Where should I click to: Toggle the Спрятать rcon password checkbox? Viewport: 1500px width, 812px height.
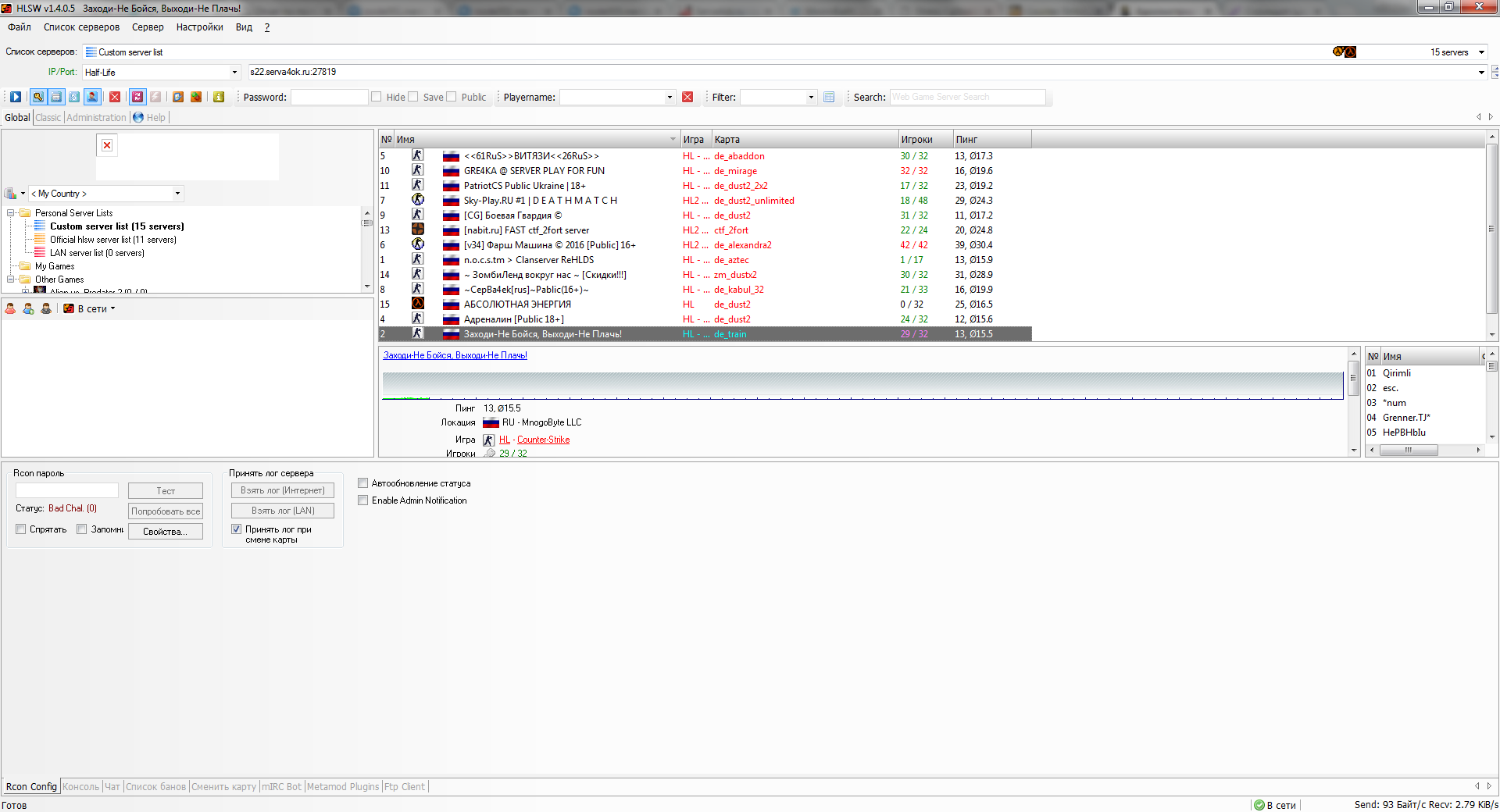[x=21, y=529]
